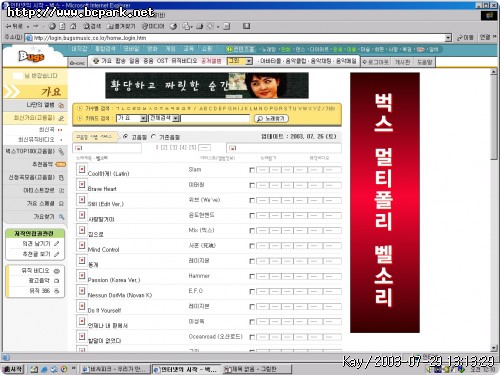This screenshot has width=500, height=375.
Task: Check the box for Still (Edit Ver.)
Action: [x=252, y=200]
